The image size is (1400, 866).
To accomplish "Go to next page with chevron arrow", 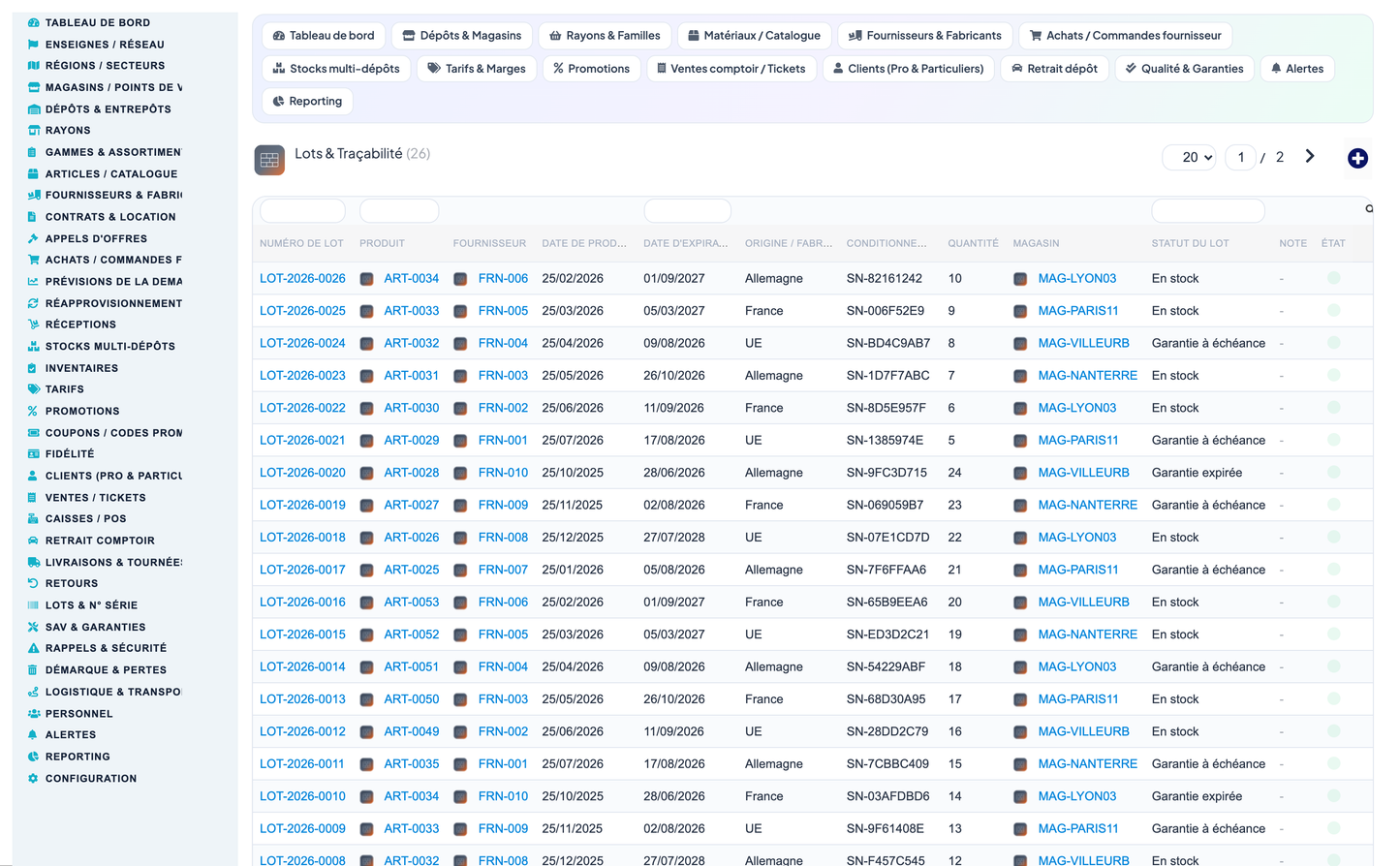I will 1310,156.
